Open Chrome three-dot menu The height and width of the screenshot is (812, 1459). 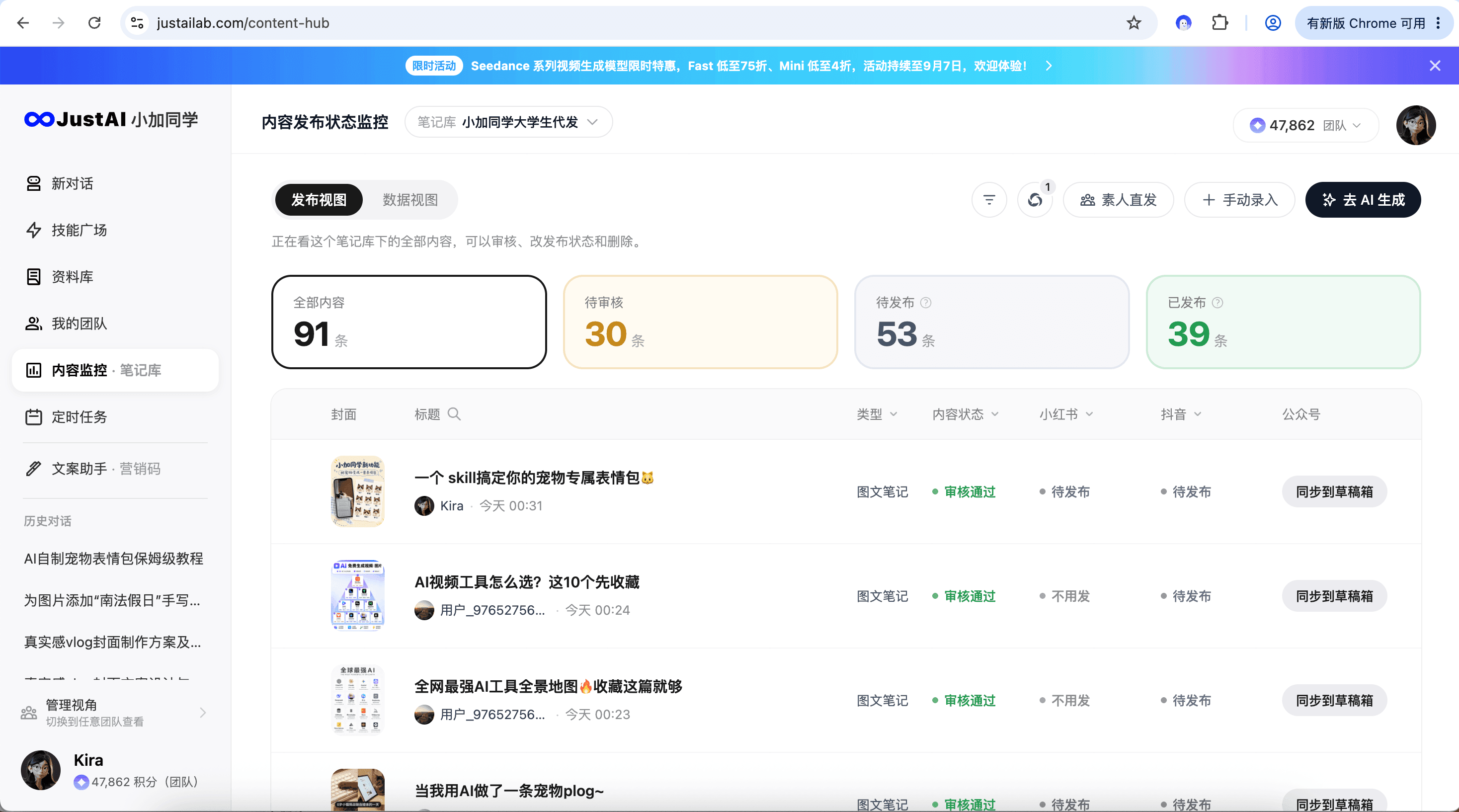pos(1439,23)
